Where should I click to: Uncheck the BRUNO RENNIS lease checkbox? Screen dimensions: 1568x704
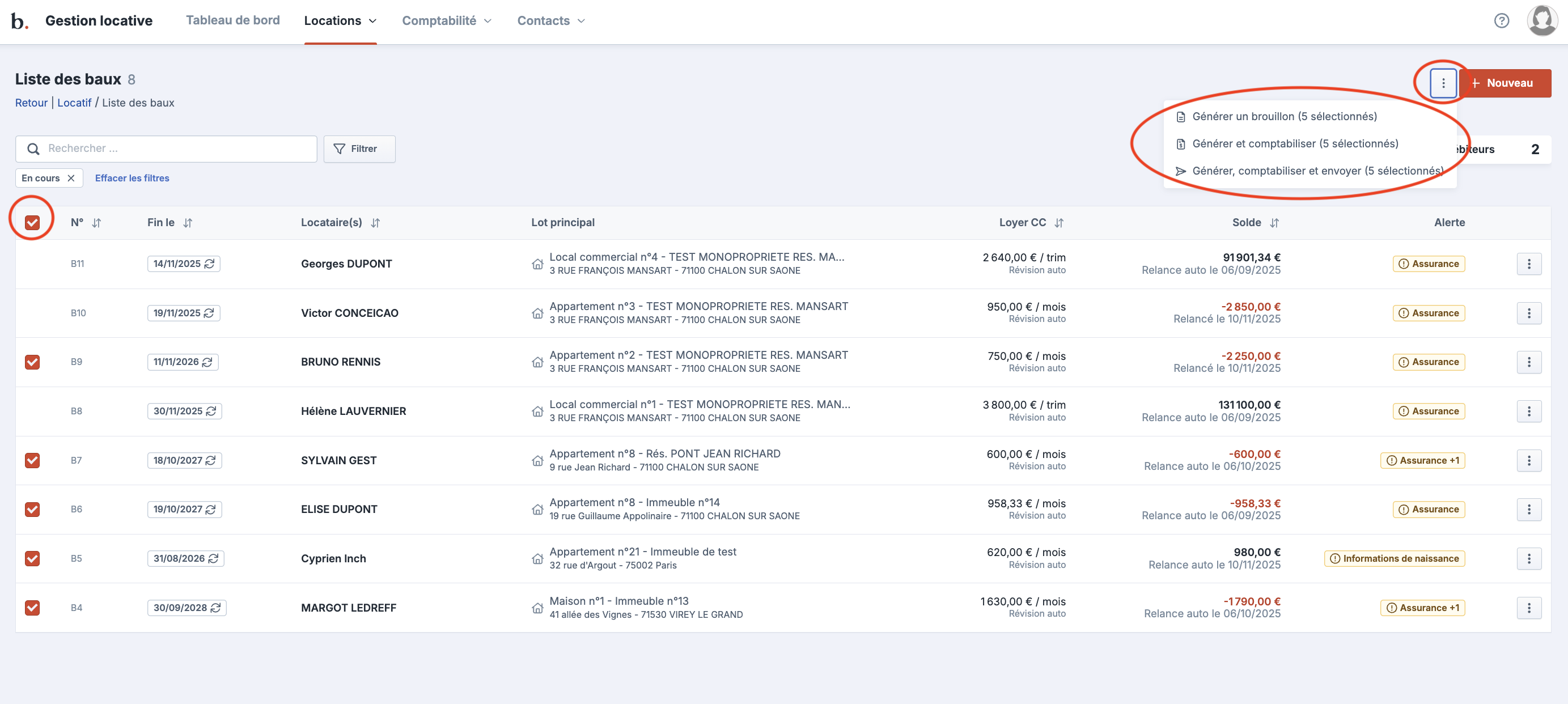[32, 362]
